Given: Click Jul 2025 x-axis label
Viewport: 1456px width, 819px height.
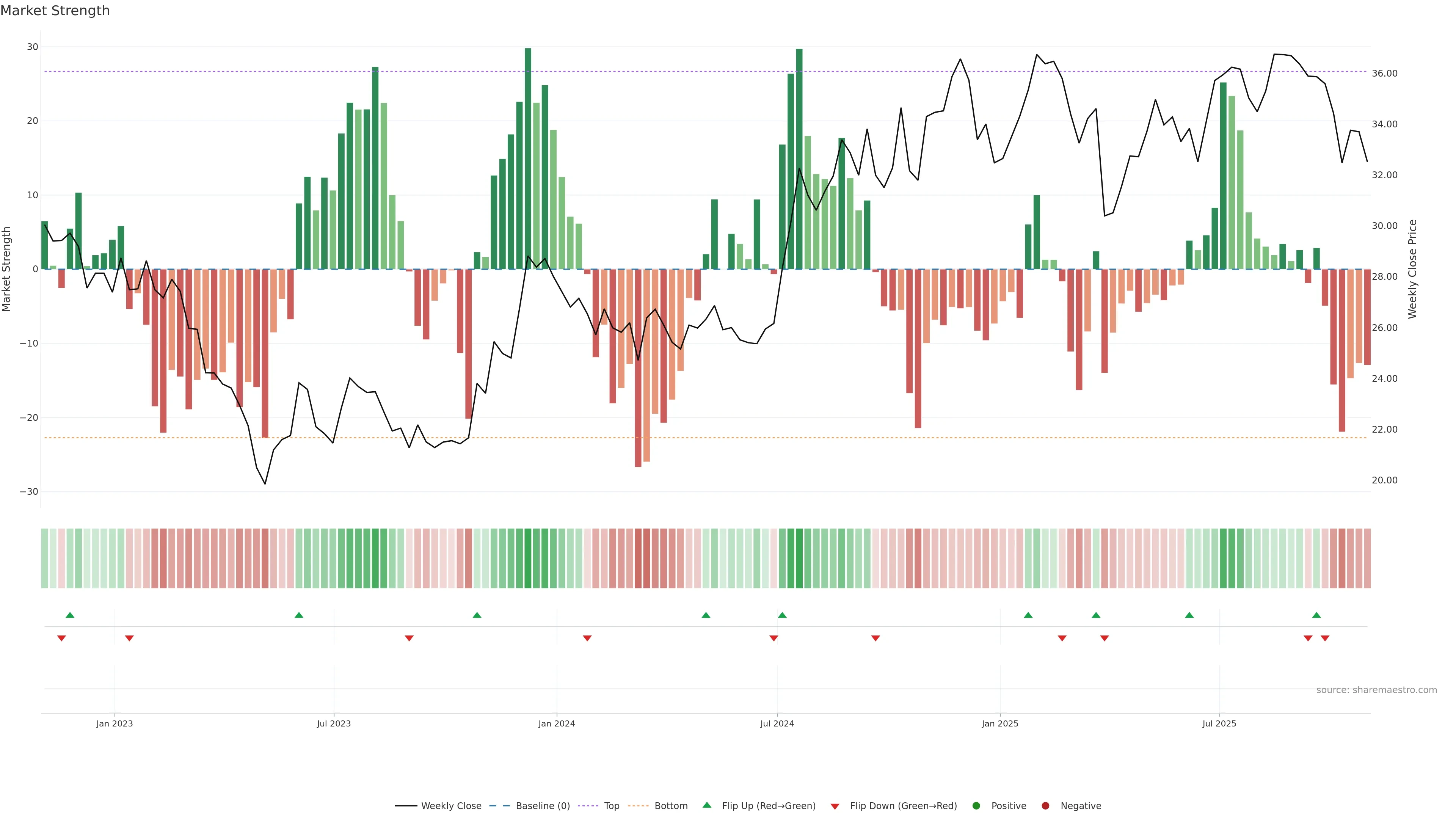Looking at the screenshot, I should click(x=1219, y=723).
